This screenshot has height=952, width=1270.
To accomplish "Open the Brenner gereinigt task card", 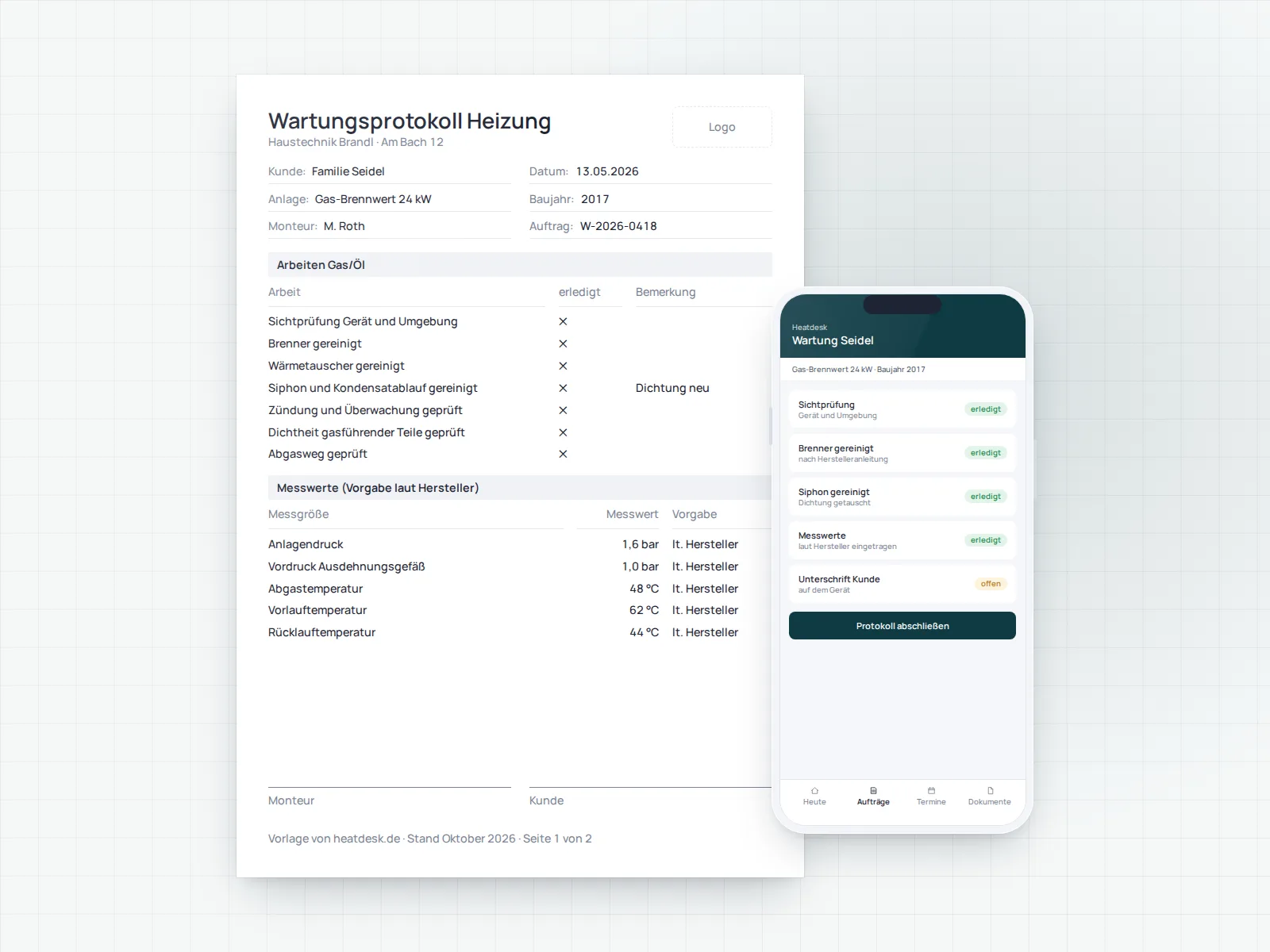I will (x=902, y=453).
